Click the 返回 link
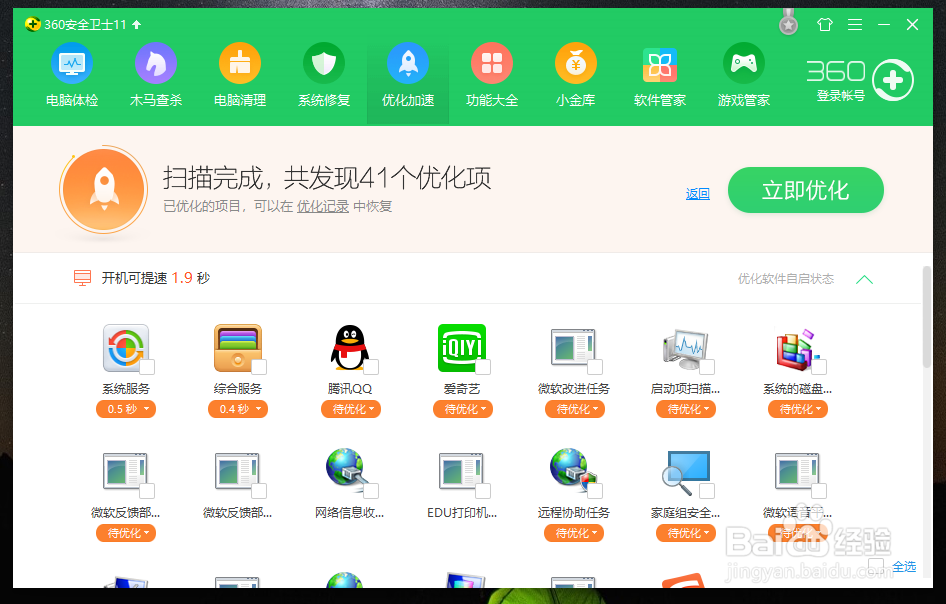The image size is (946, 604). point(697,194)
